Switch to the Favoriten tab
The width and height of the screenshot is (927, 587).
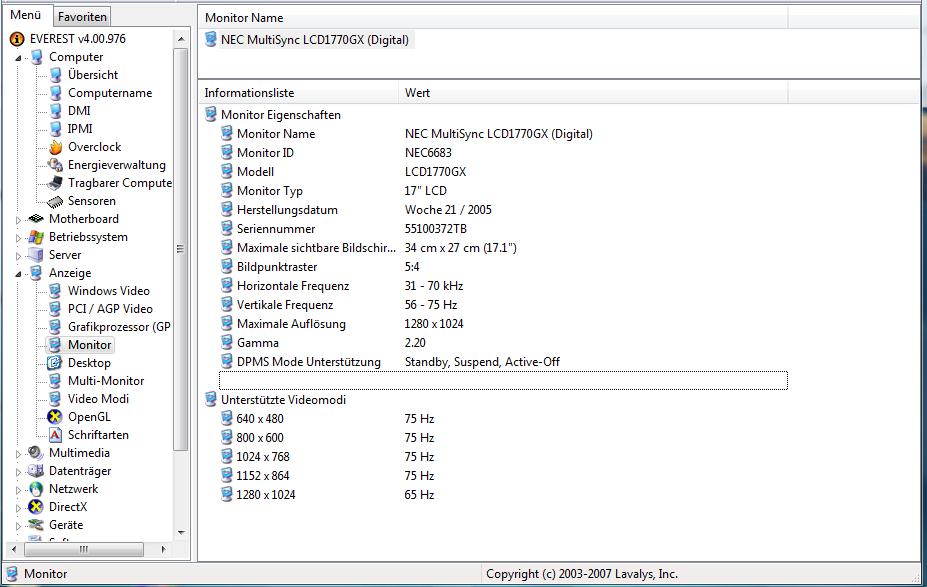[82, 17]
